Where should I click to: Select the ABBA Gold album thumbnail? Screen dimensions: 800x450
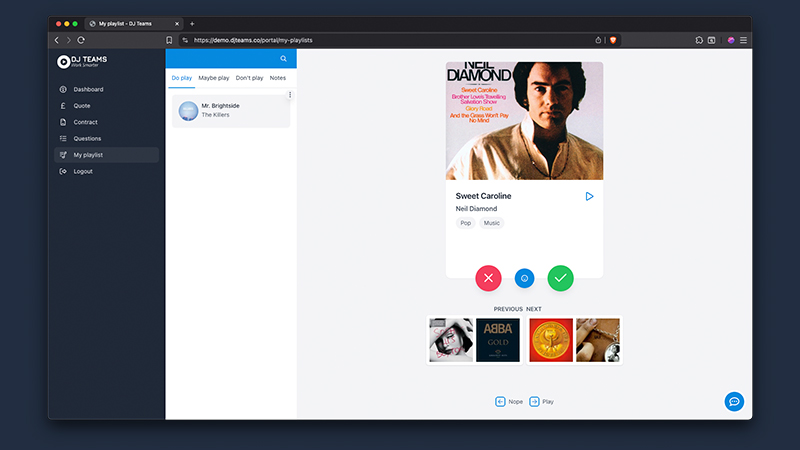(498, 340)
